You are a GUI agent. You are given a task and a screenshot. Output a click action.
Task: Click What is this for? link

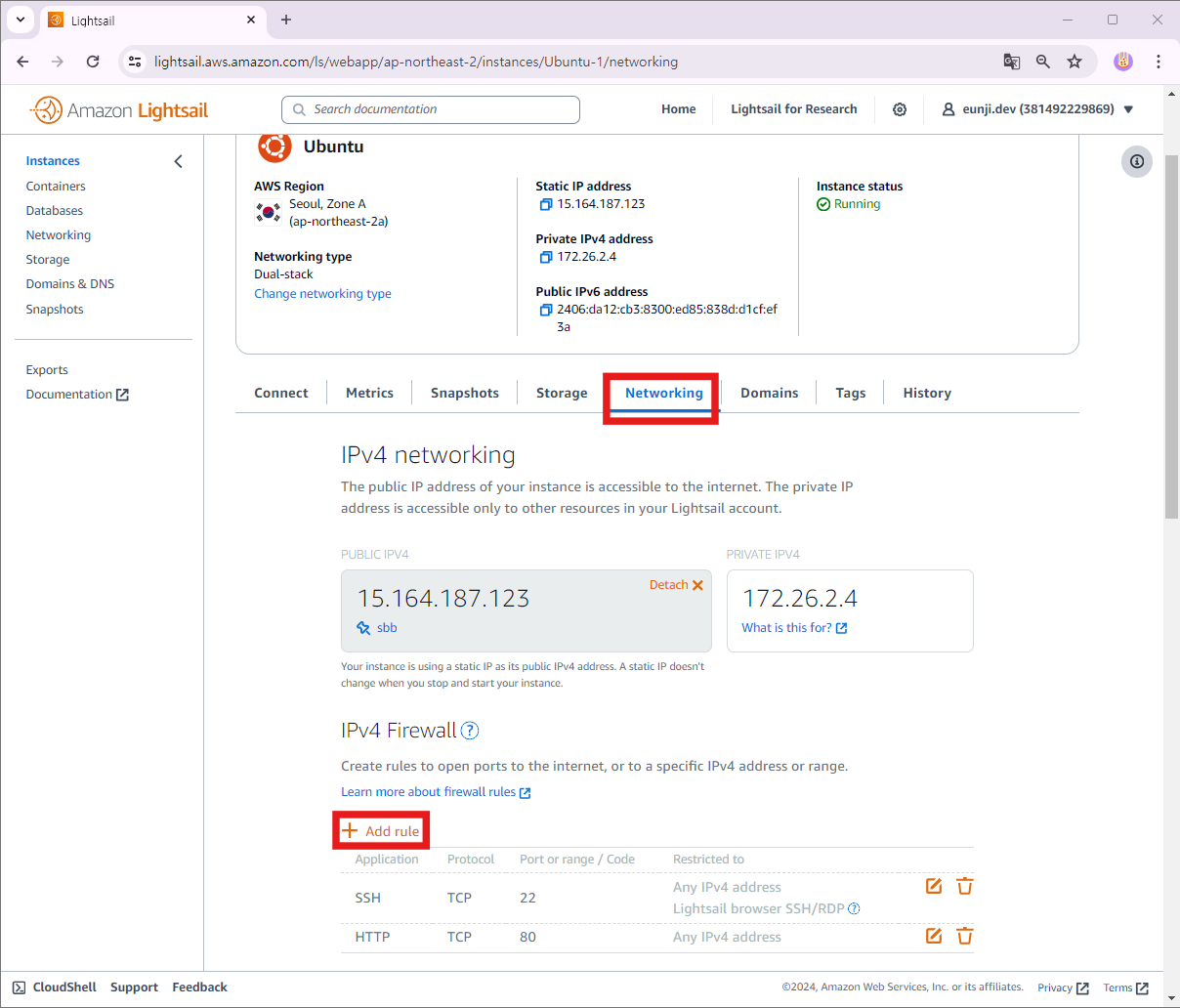794,628
